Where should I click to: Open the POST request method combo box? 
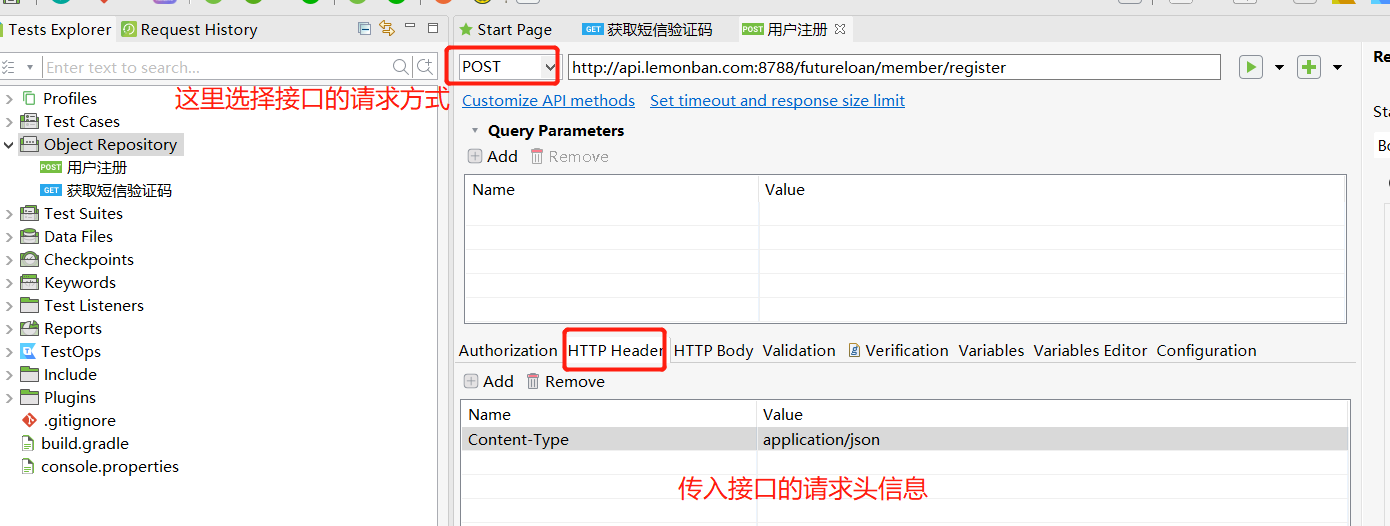pyautogui.click(x=508, y=67)
